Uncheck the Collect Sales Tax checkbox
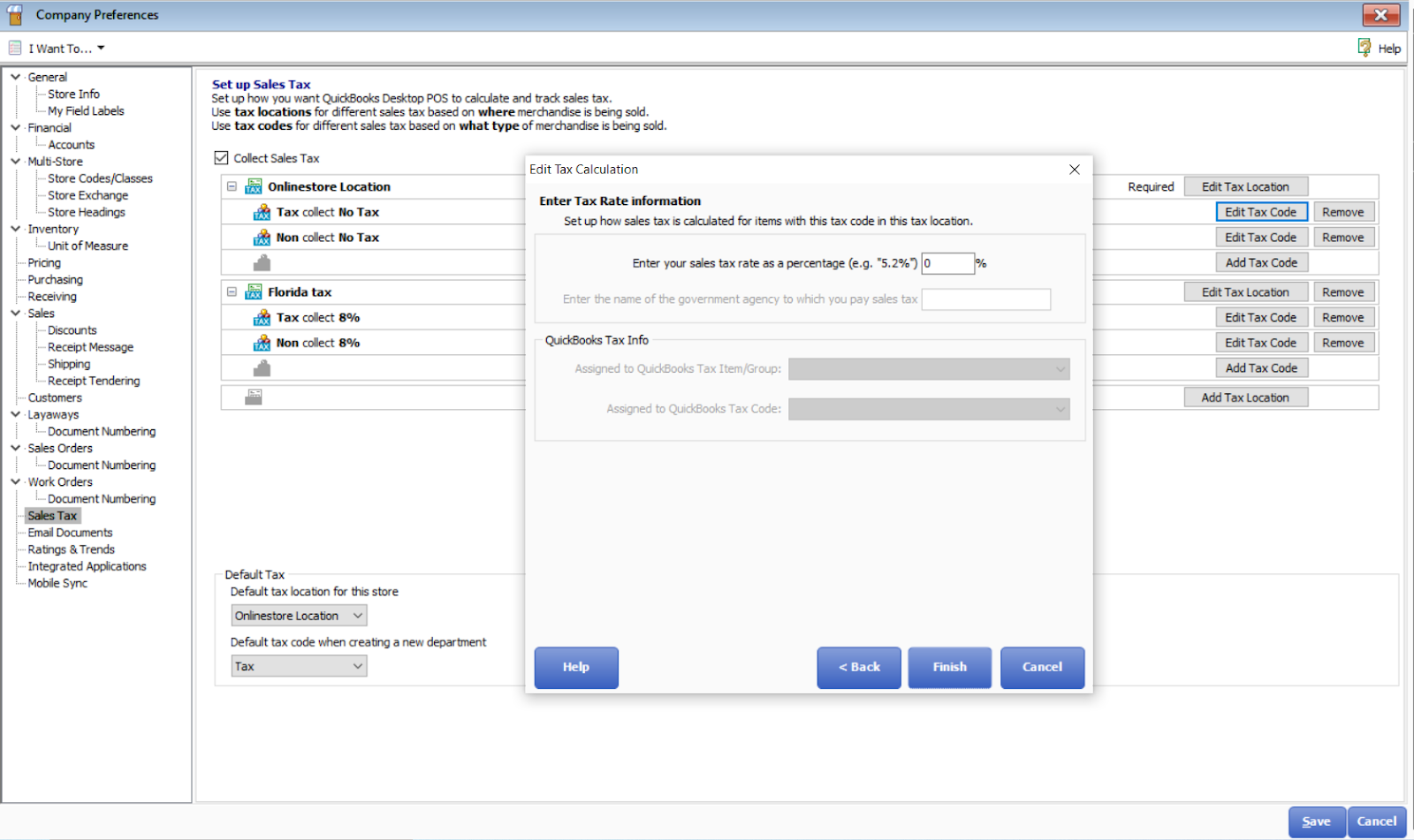Image resolution: width=1414 pixels, height=840 pixels. pyautogui.click(x=222, y=158)
